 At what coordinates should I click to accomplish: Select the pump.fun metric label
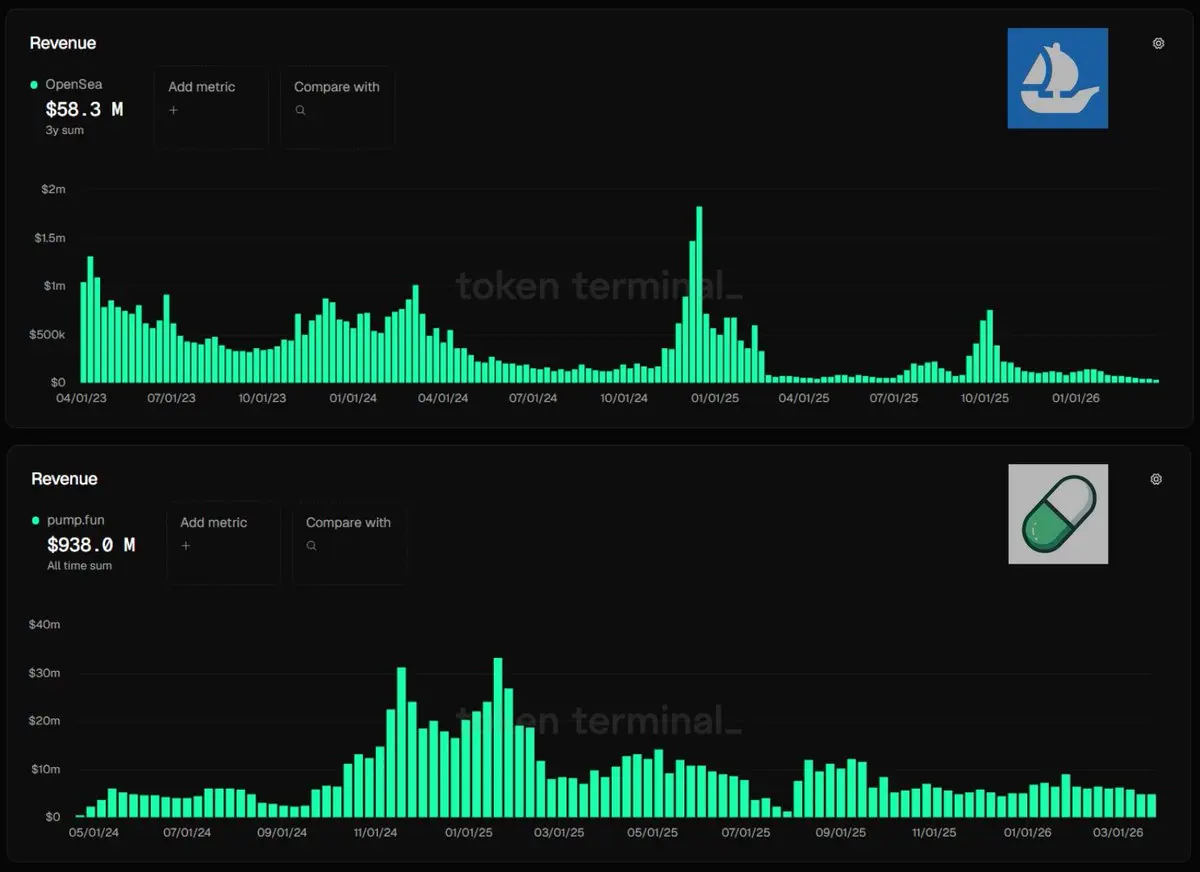point(75,521)
